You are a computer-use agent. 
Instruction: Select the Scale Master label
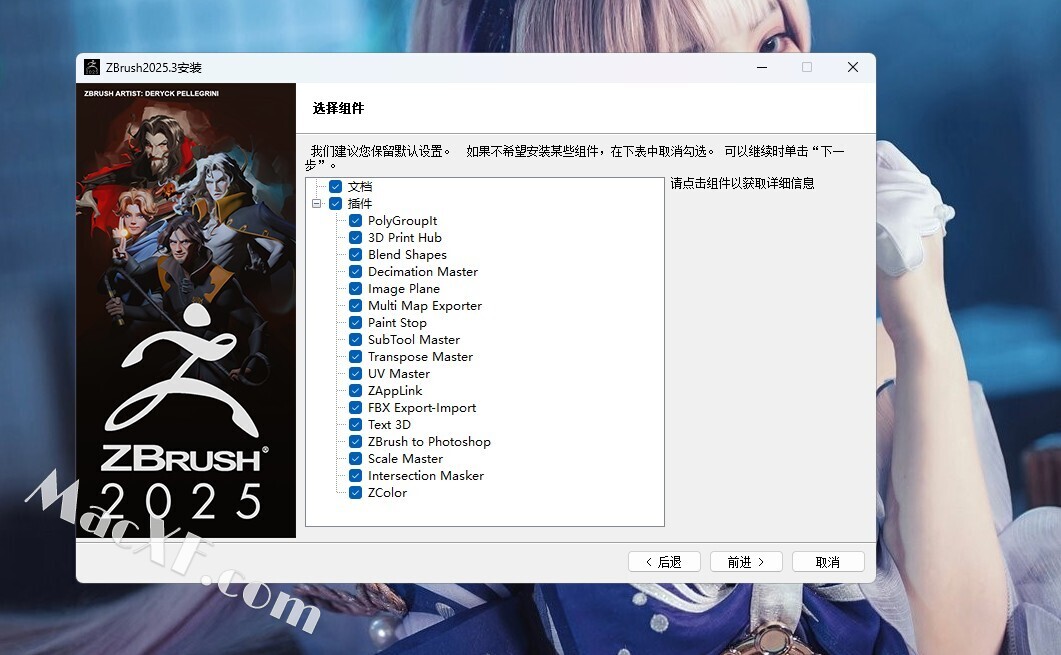405,458
